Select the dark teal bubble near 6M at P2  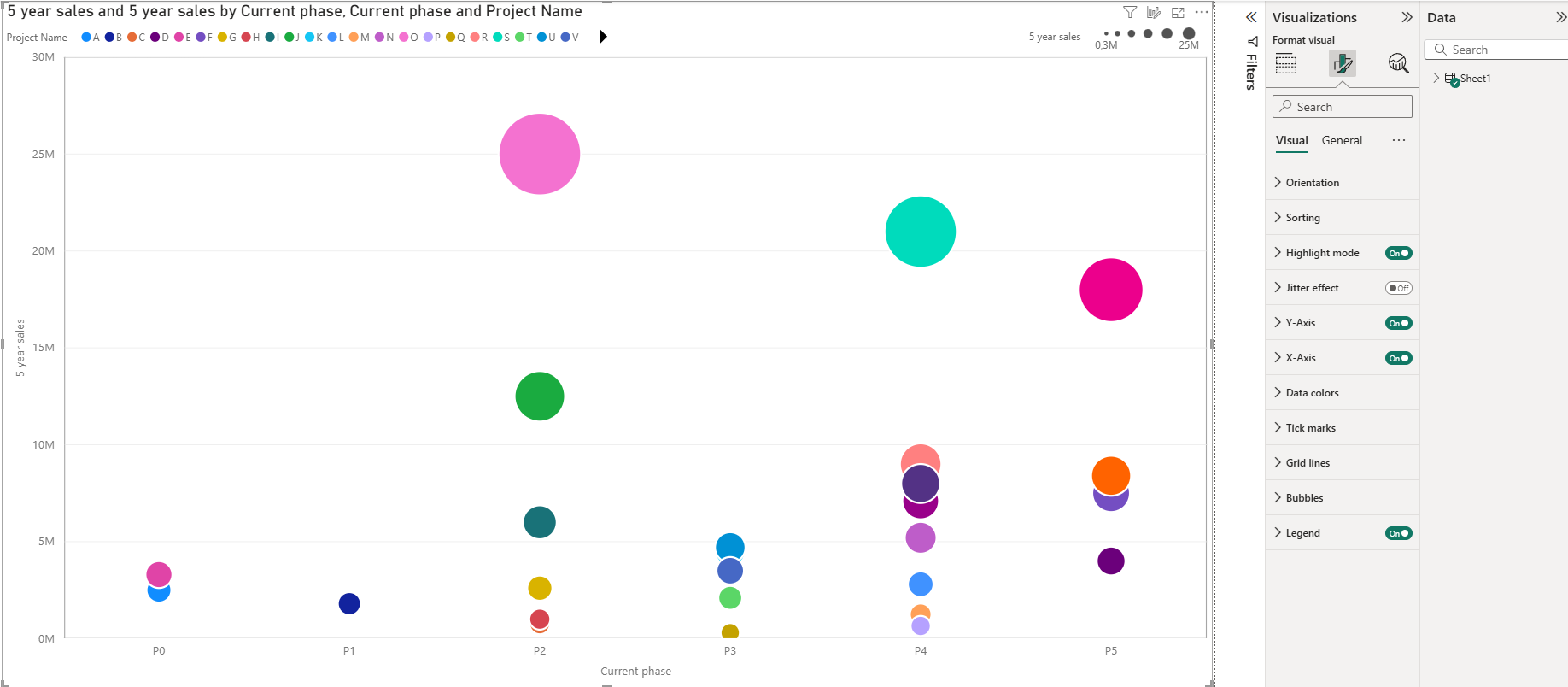(x=540, y=522)
